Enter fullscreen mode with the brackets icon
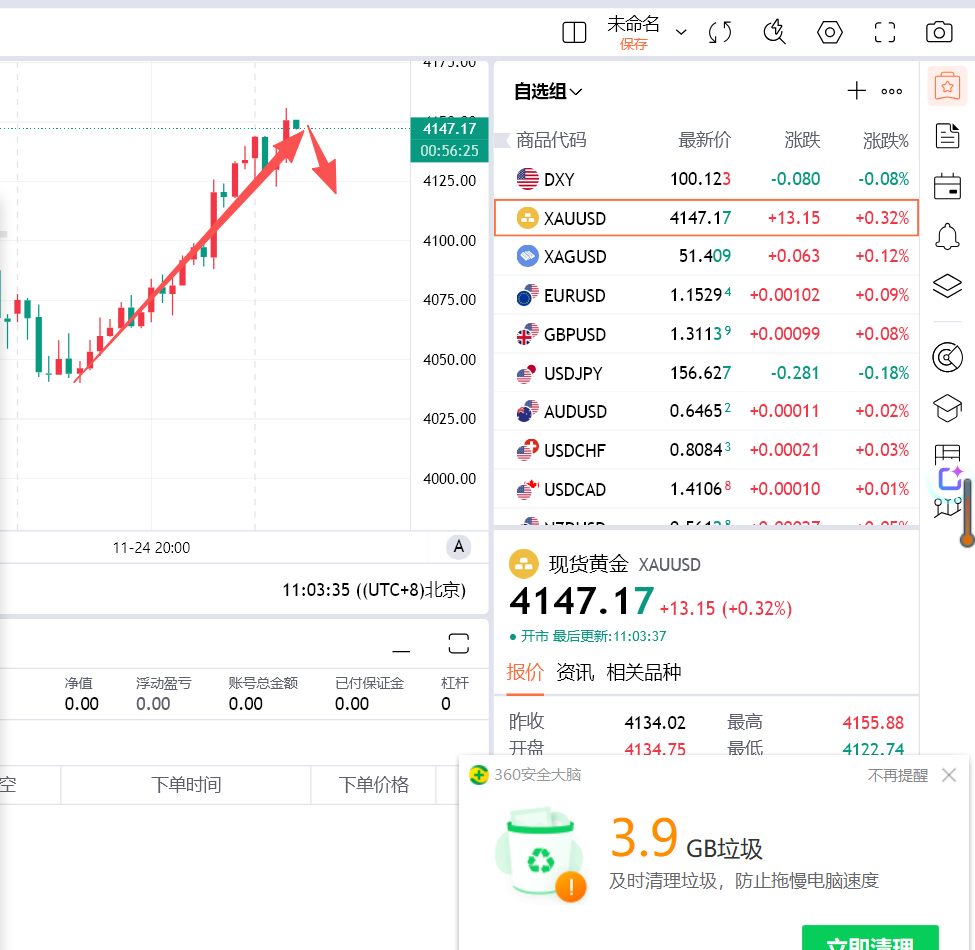975x950 pixels. pos(884,32)
